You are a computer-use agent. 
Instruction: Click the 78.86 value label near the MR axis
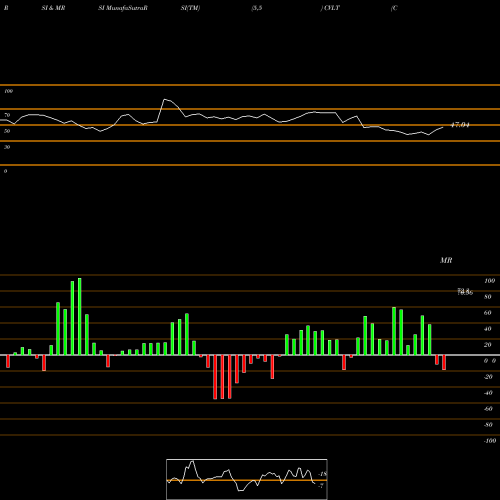tap(465, 293)
